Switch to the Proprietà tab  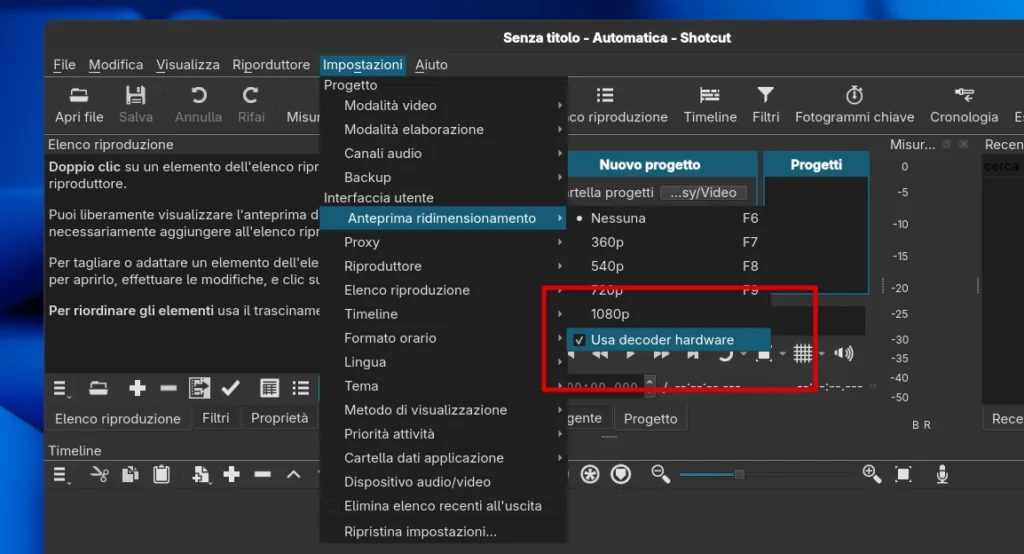(x=280, y=418)
